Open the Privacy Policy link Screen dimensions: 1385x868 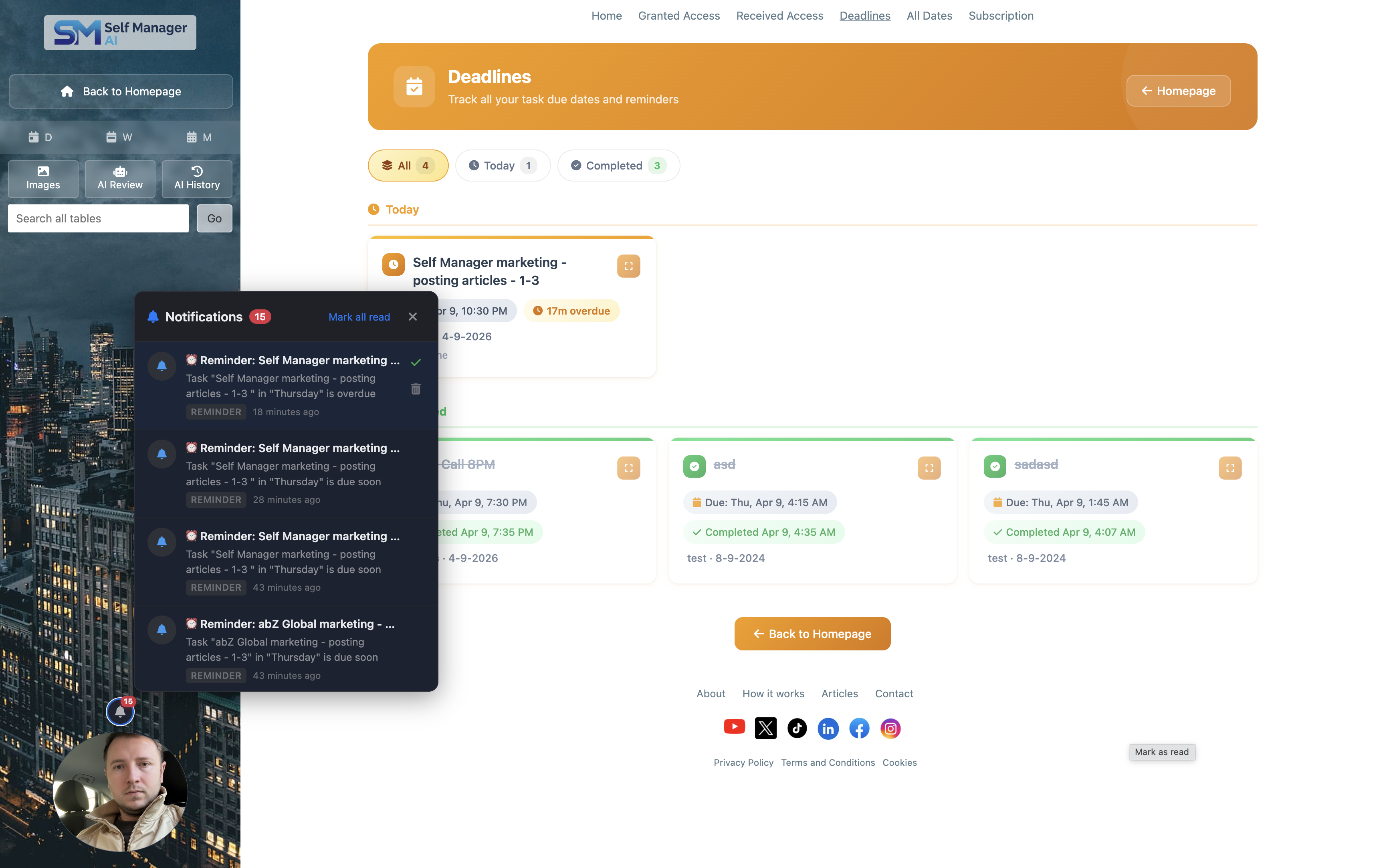[x=743, y=762]
